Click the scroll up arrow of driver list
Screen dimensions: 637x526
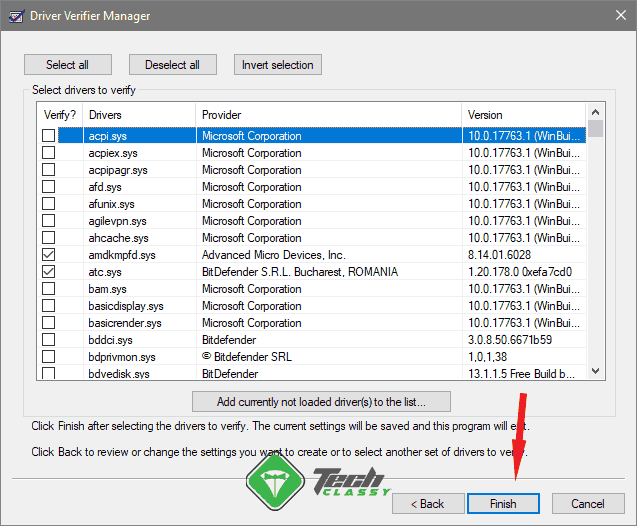[x=596, y=112]
